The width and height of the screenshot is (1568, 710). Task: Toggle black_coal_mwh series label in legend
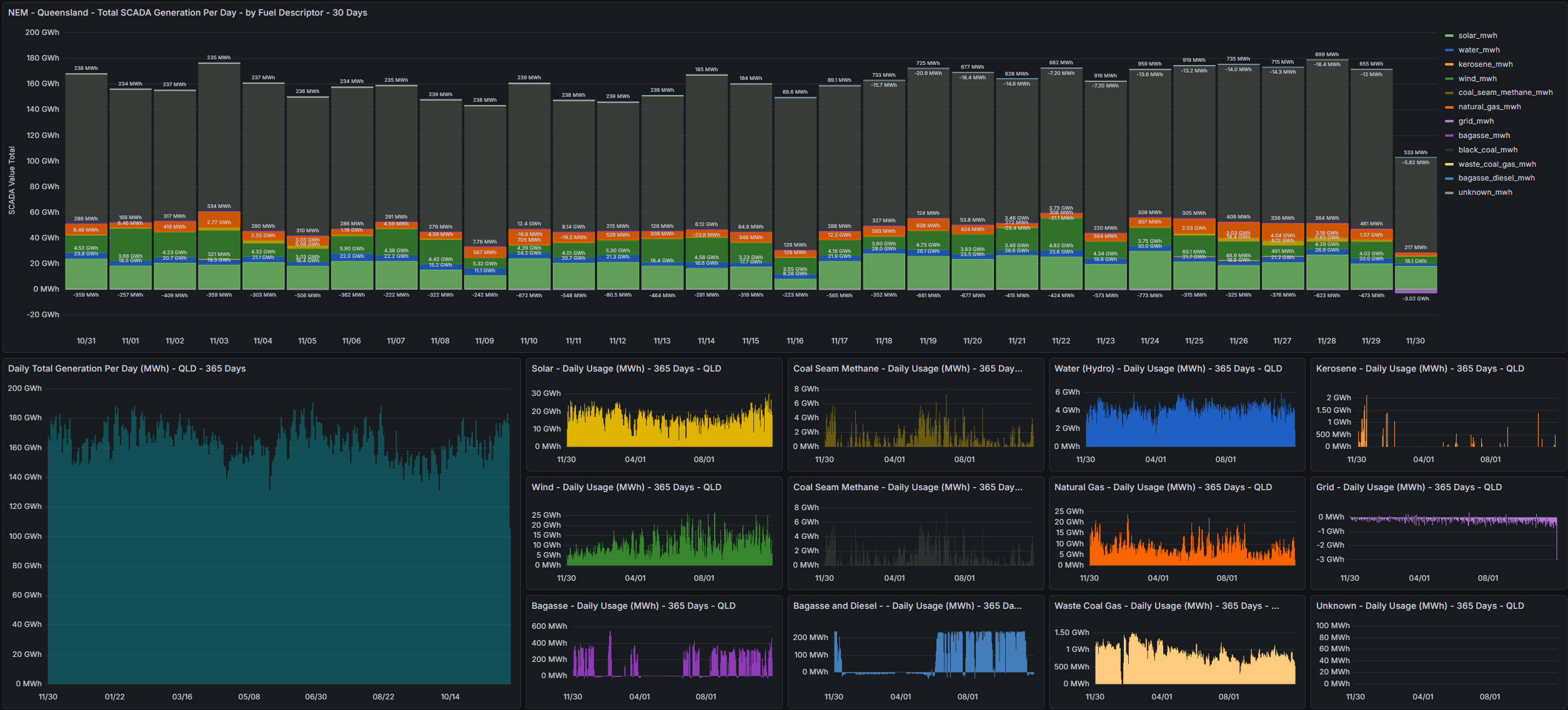click(x=1487, y=150)
